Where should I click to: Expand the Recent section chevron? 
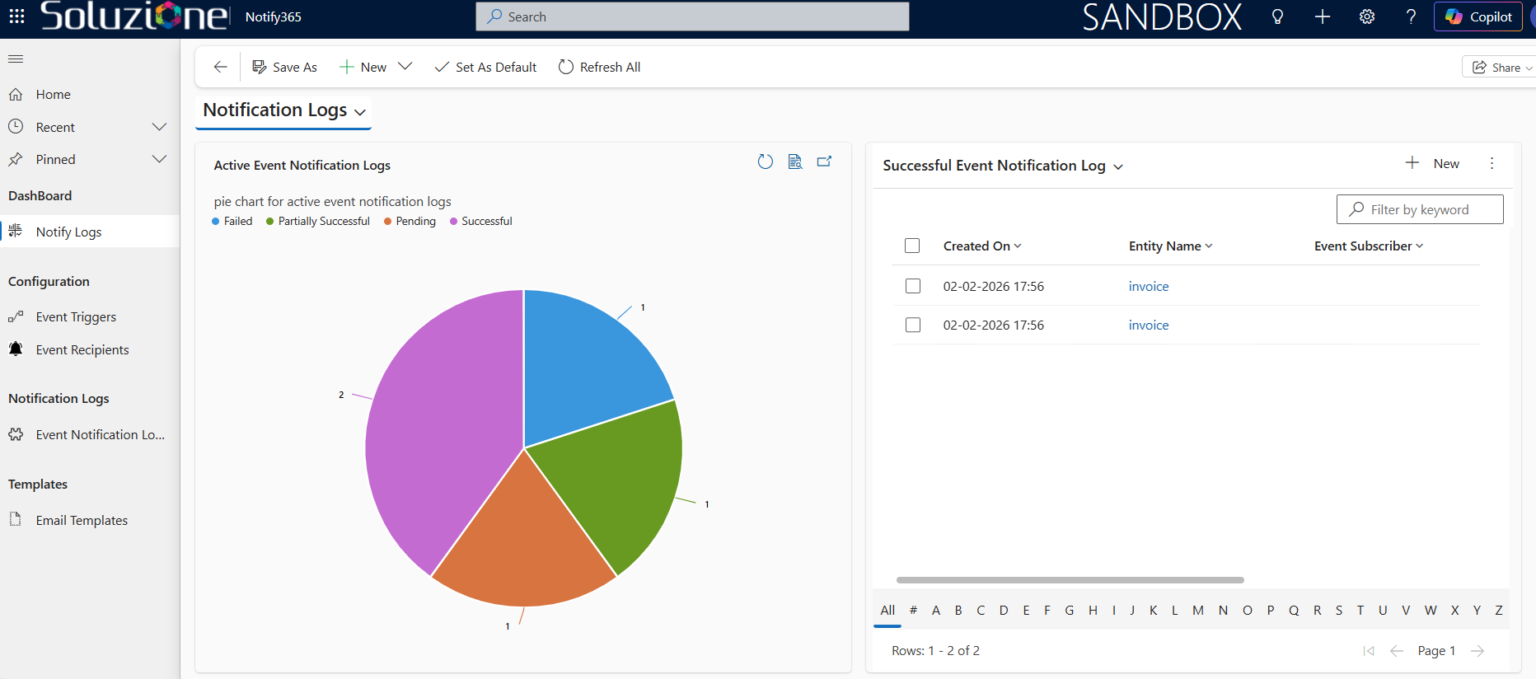159,127
